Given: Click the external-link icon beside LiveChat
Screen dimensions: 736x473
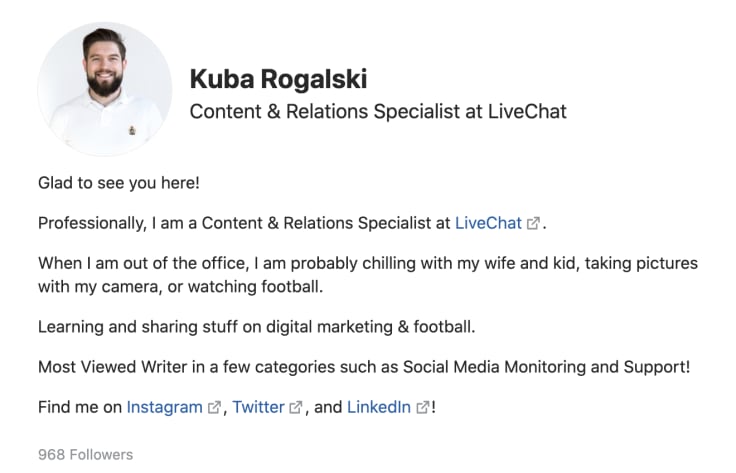Looking at the screenshot, I should click(533, 223).
